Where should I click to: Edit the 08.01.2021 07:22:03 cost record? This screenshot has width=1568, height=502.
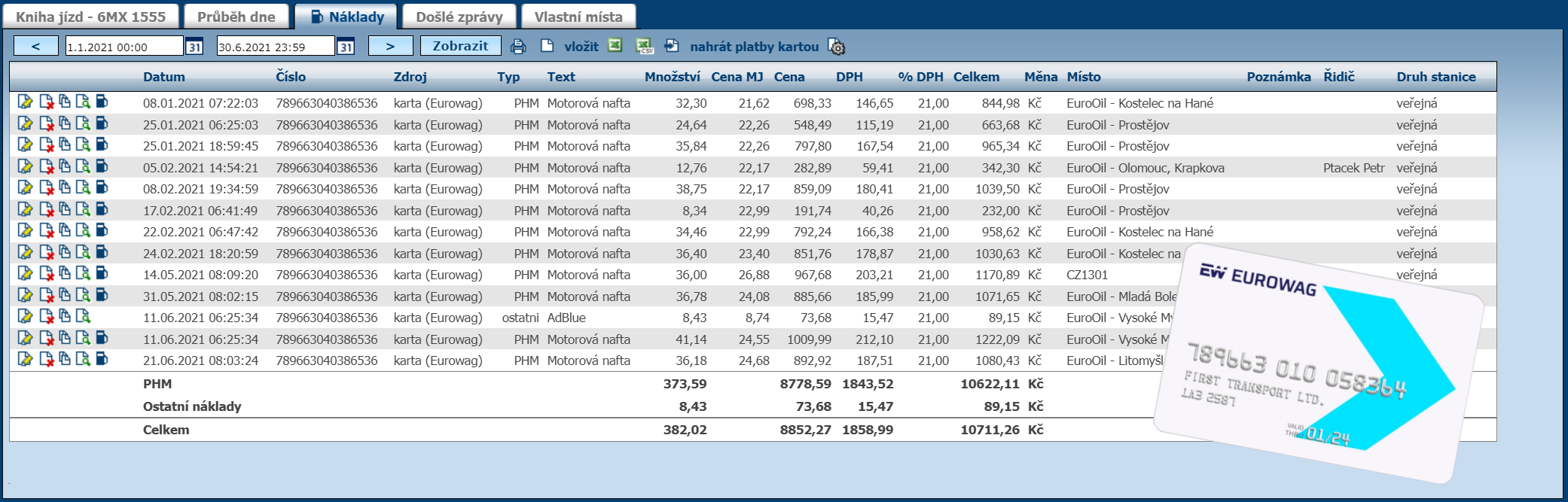click(x=26, y=102)
